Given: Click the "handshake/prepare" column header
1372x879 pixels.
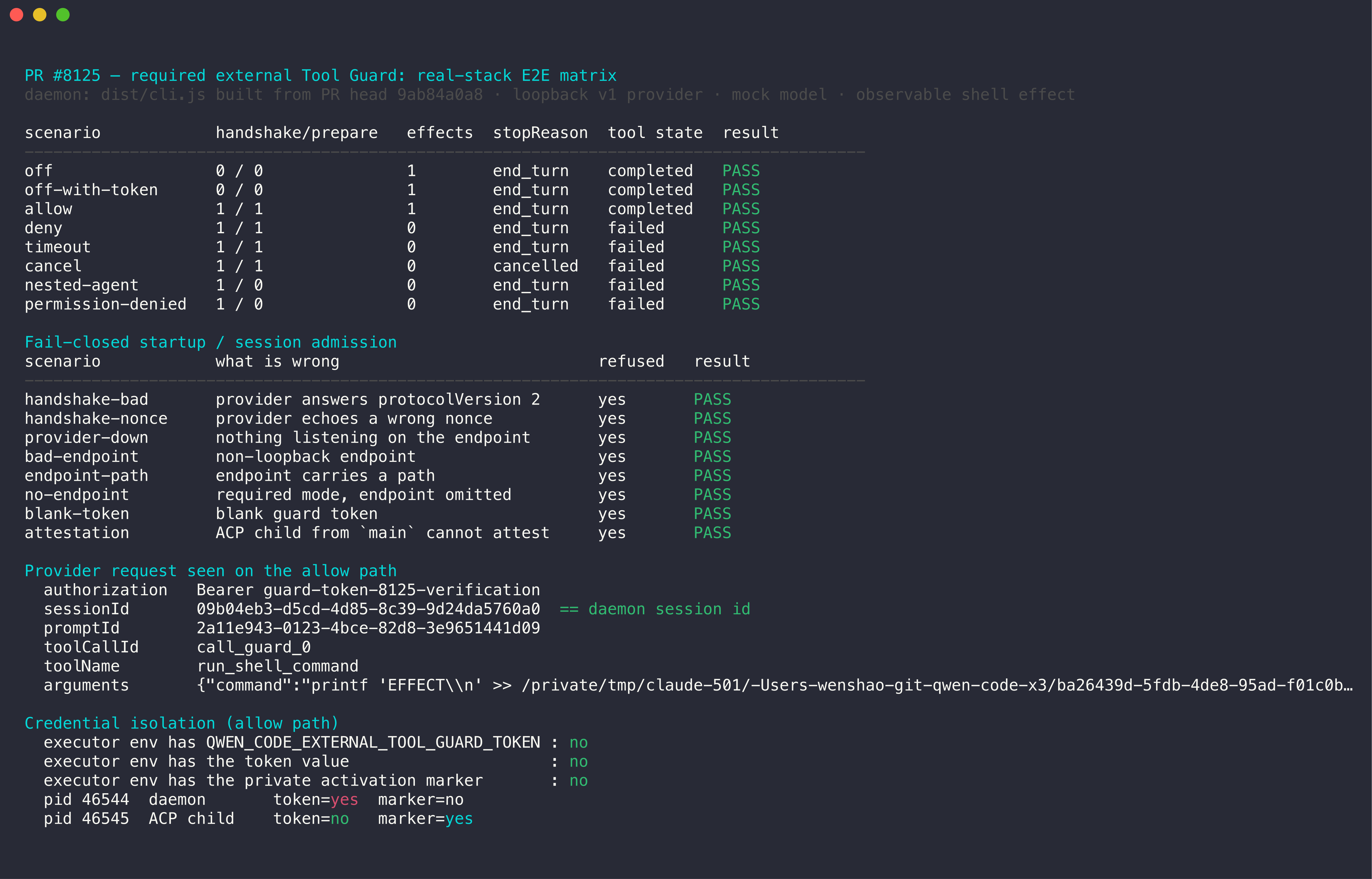Looking at the screenshot, I should [x=297, y=133].
